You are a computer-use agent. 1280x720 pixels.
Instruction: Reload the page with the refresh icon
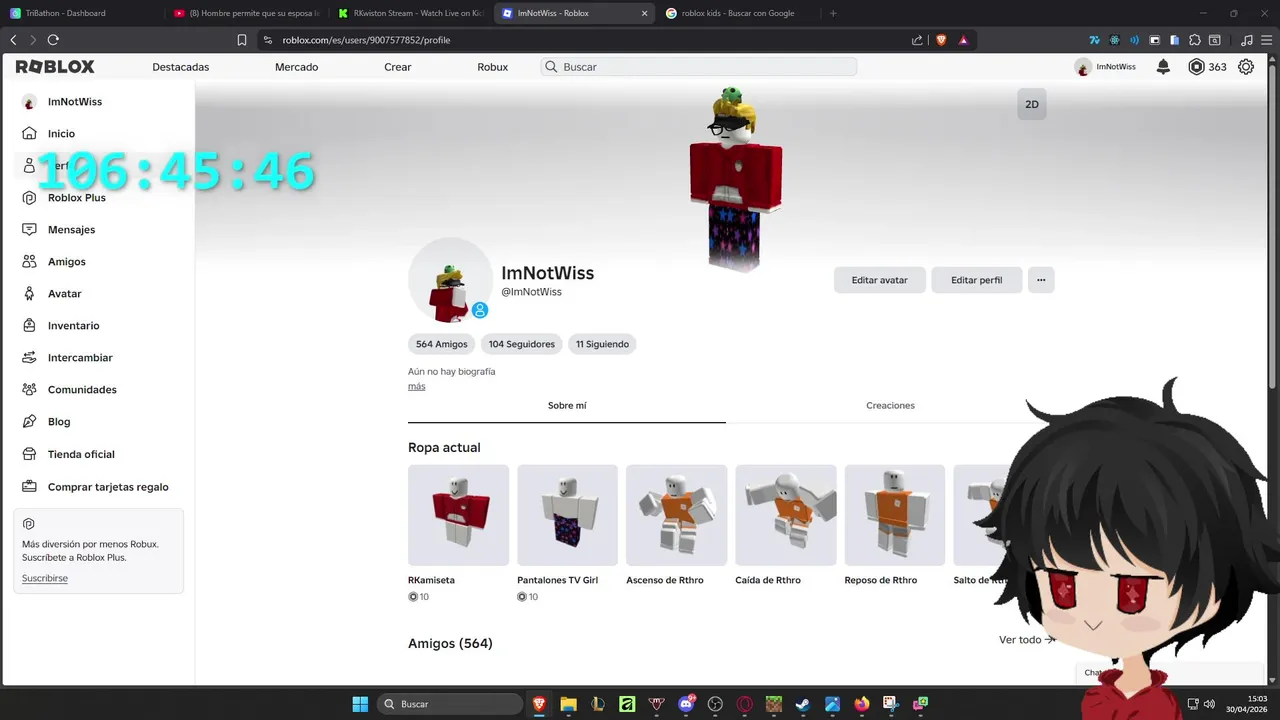[53, 40]
